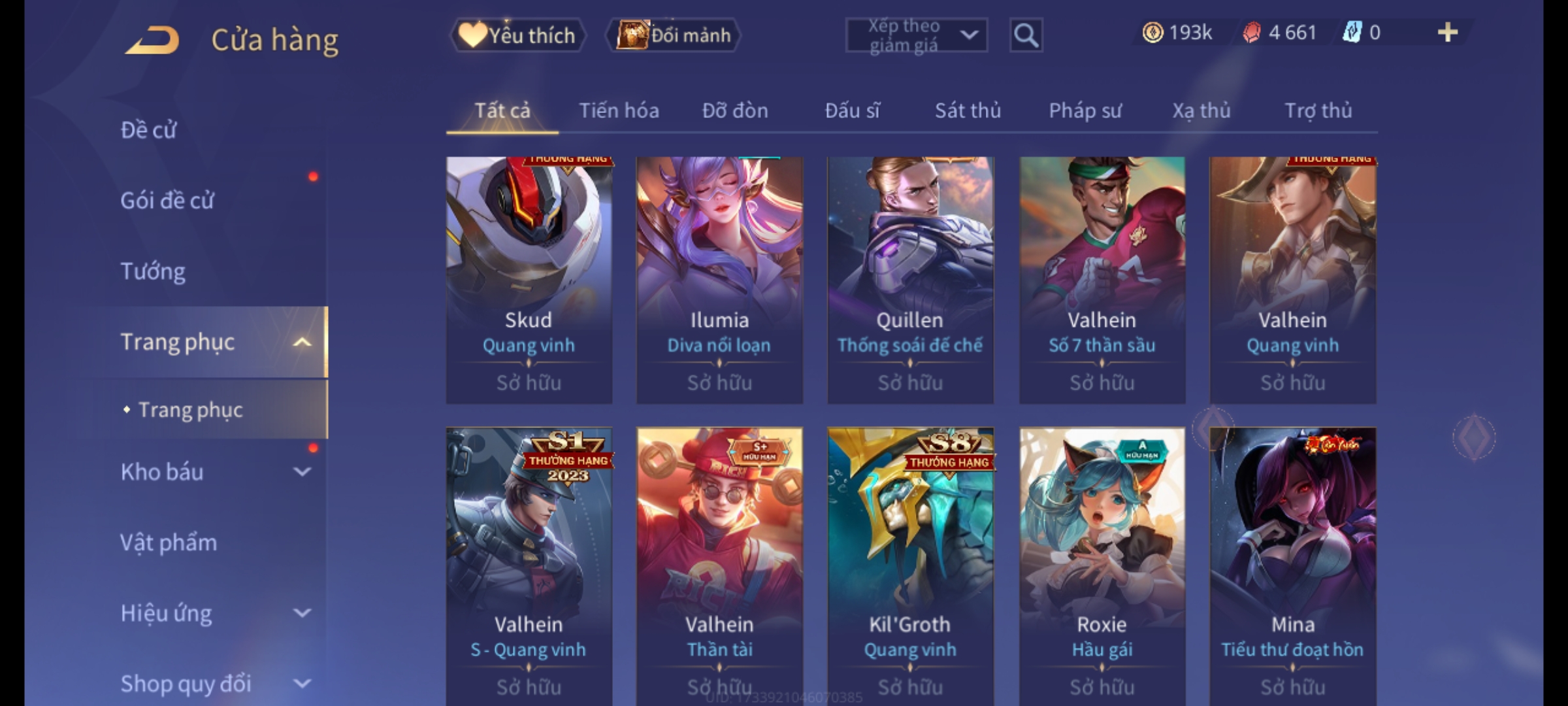Viewport: 1568px width, 706px height.
Task: Open Đổi mảnh fragment exchange chest
Action: 674,35
